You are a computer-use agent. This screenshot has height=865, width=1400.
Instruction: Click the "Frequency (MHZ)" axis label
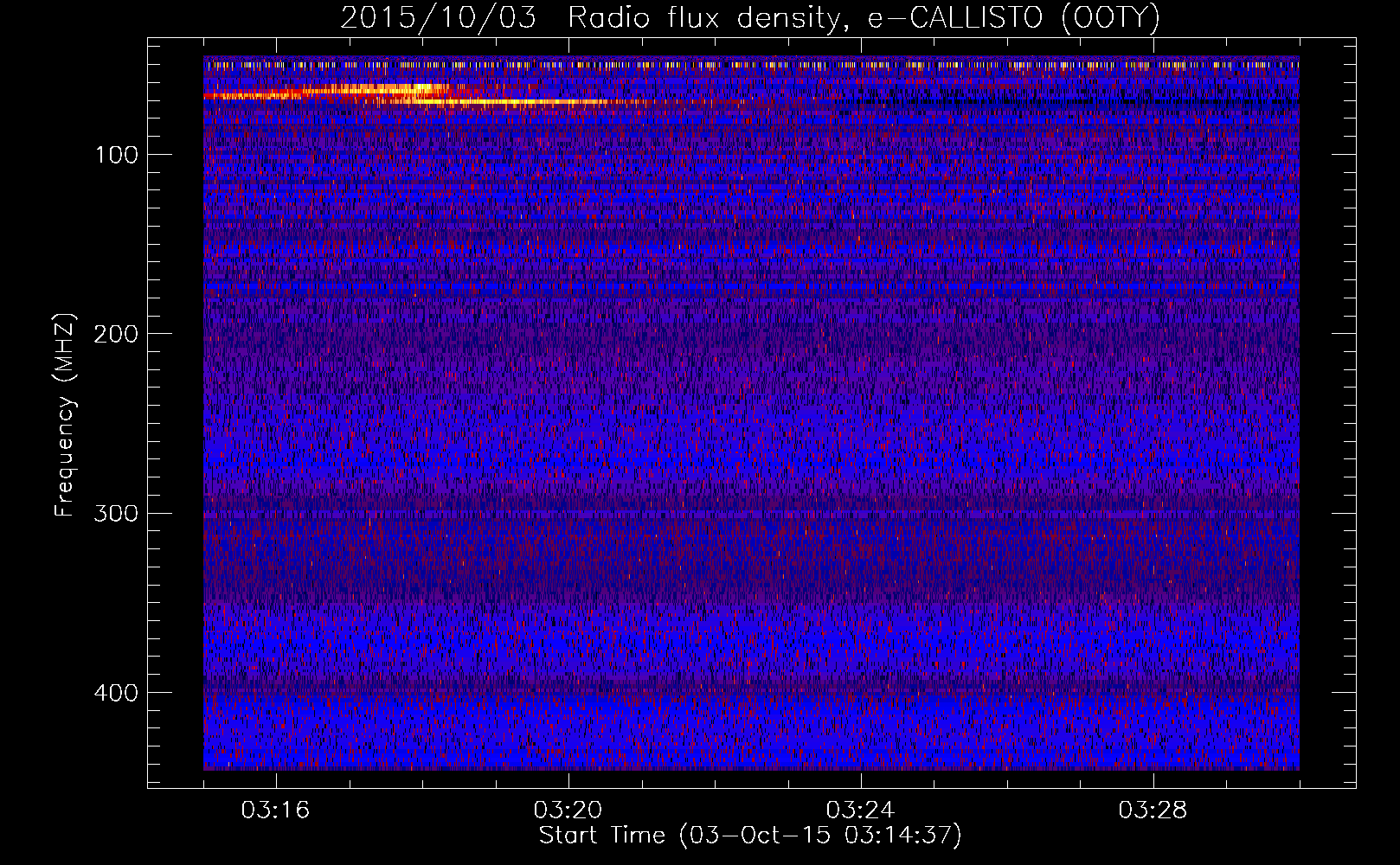[65, 415]
